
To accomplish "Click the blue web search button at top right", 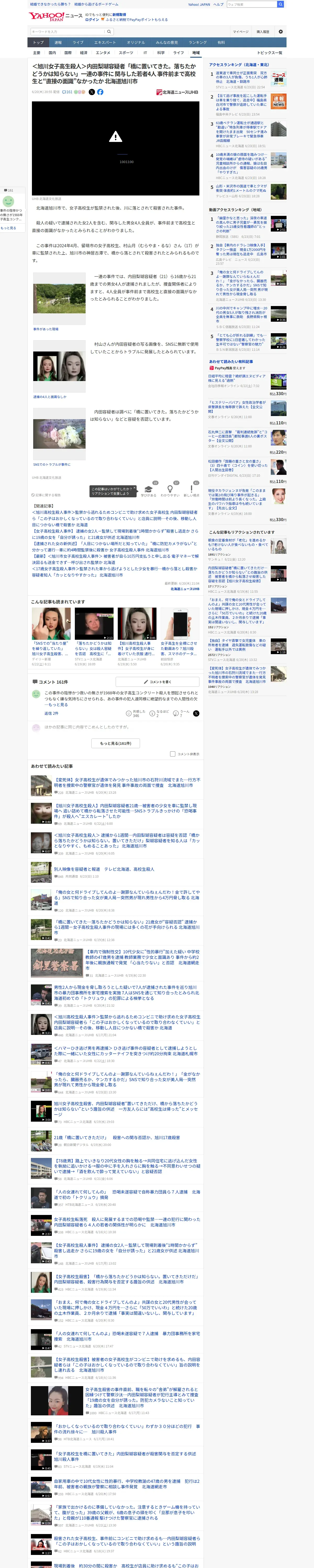I will [x=281, y=4].
